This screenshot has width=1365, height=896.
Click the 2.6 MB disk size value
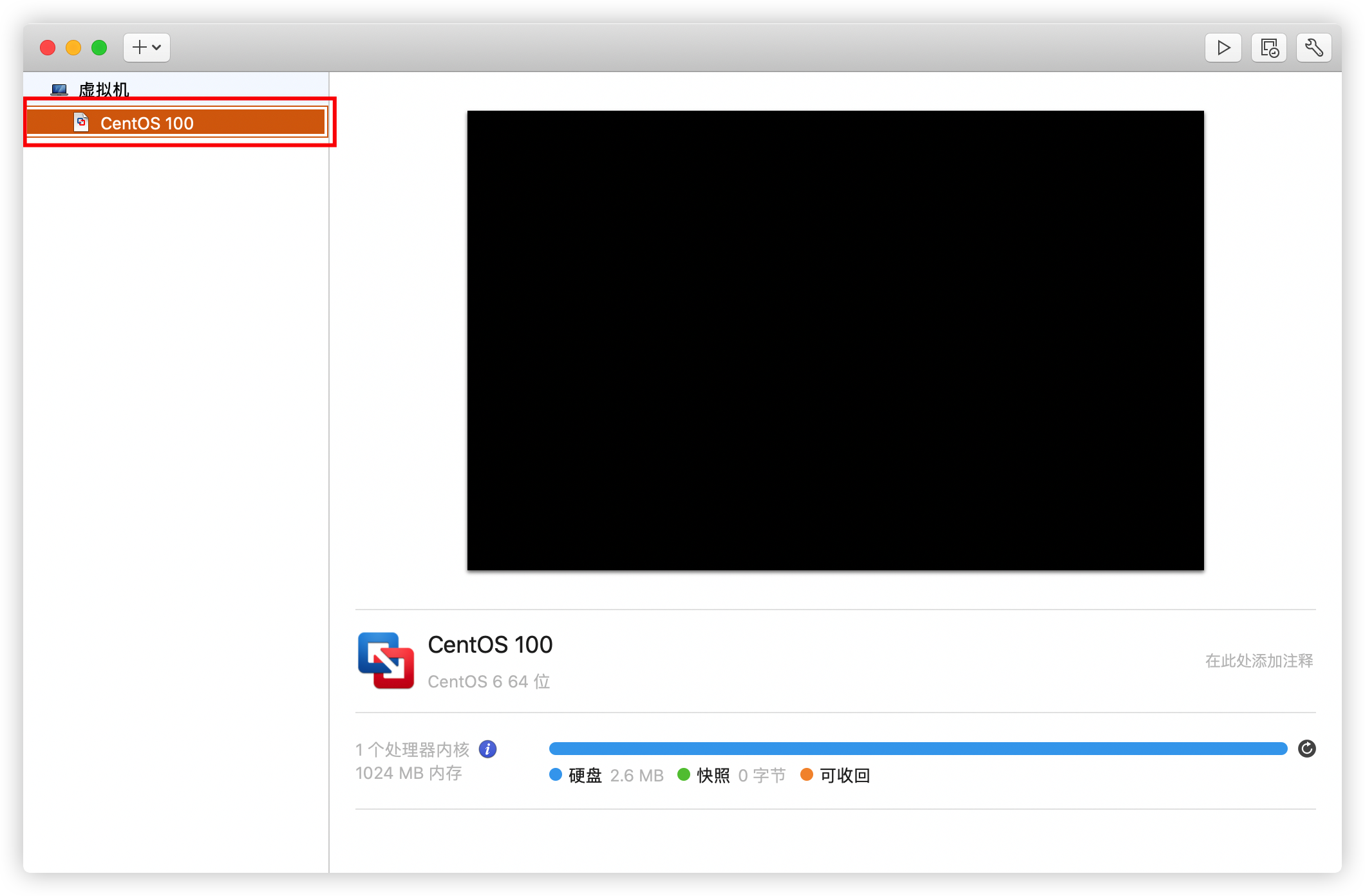(x=637, y=776)
